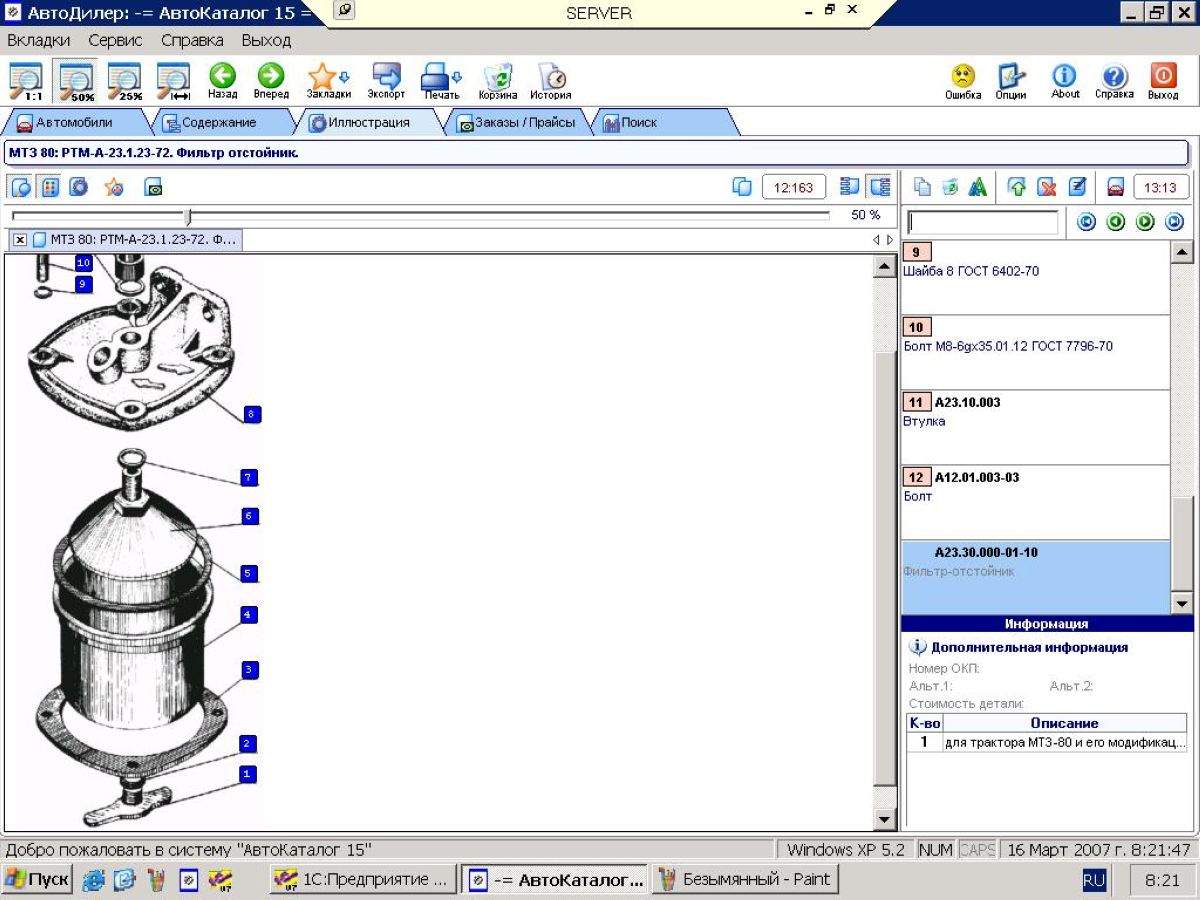Open the Корзина basket
This screenshot has width=1200, height=900.
pyautogui.click(x=497, y=81)
